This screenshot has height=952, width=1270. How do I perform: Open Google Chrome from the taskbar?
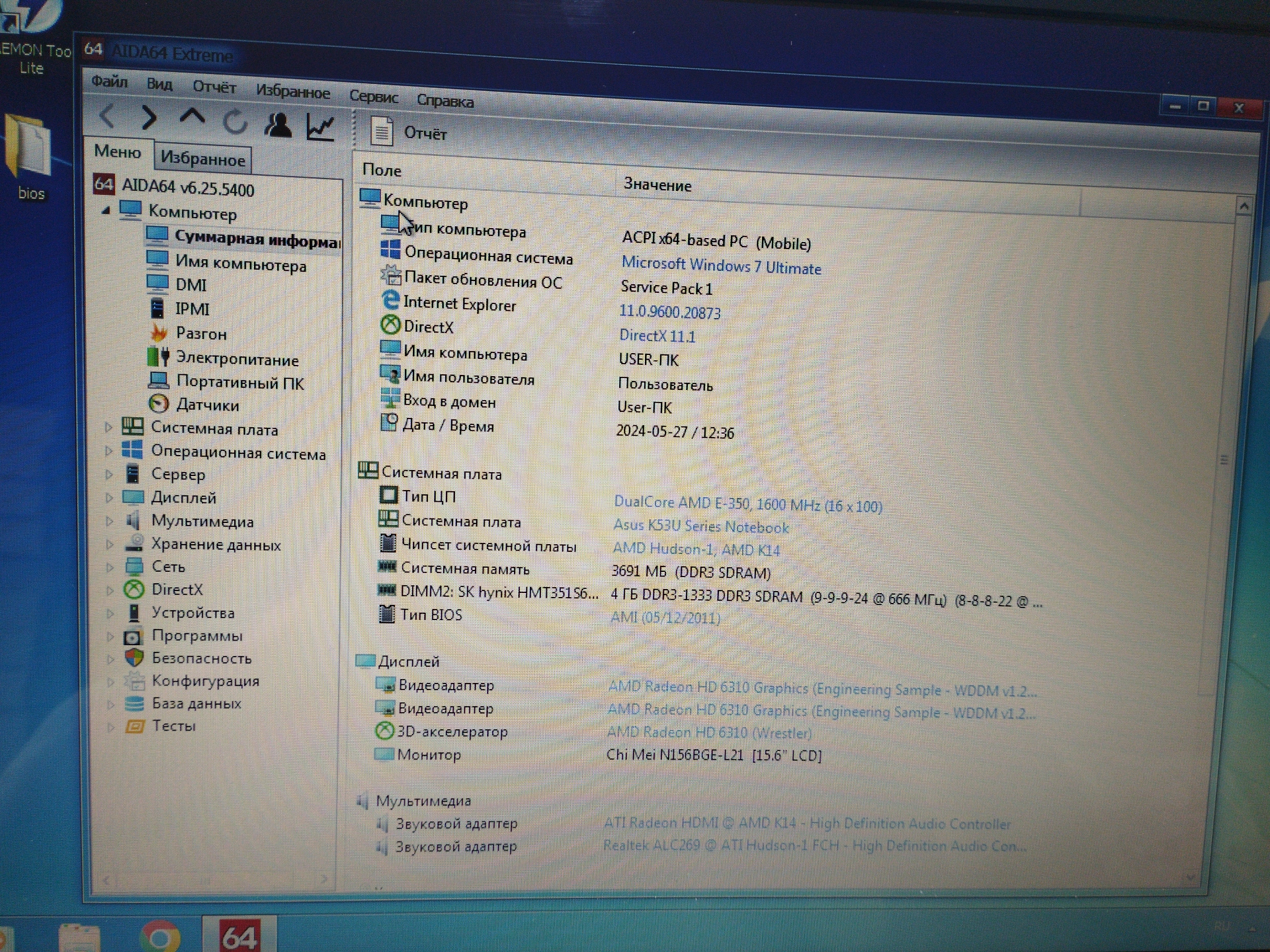(x=159, y=936)
